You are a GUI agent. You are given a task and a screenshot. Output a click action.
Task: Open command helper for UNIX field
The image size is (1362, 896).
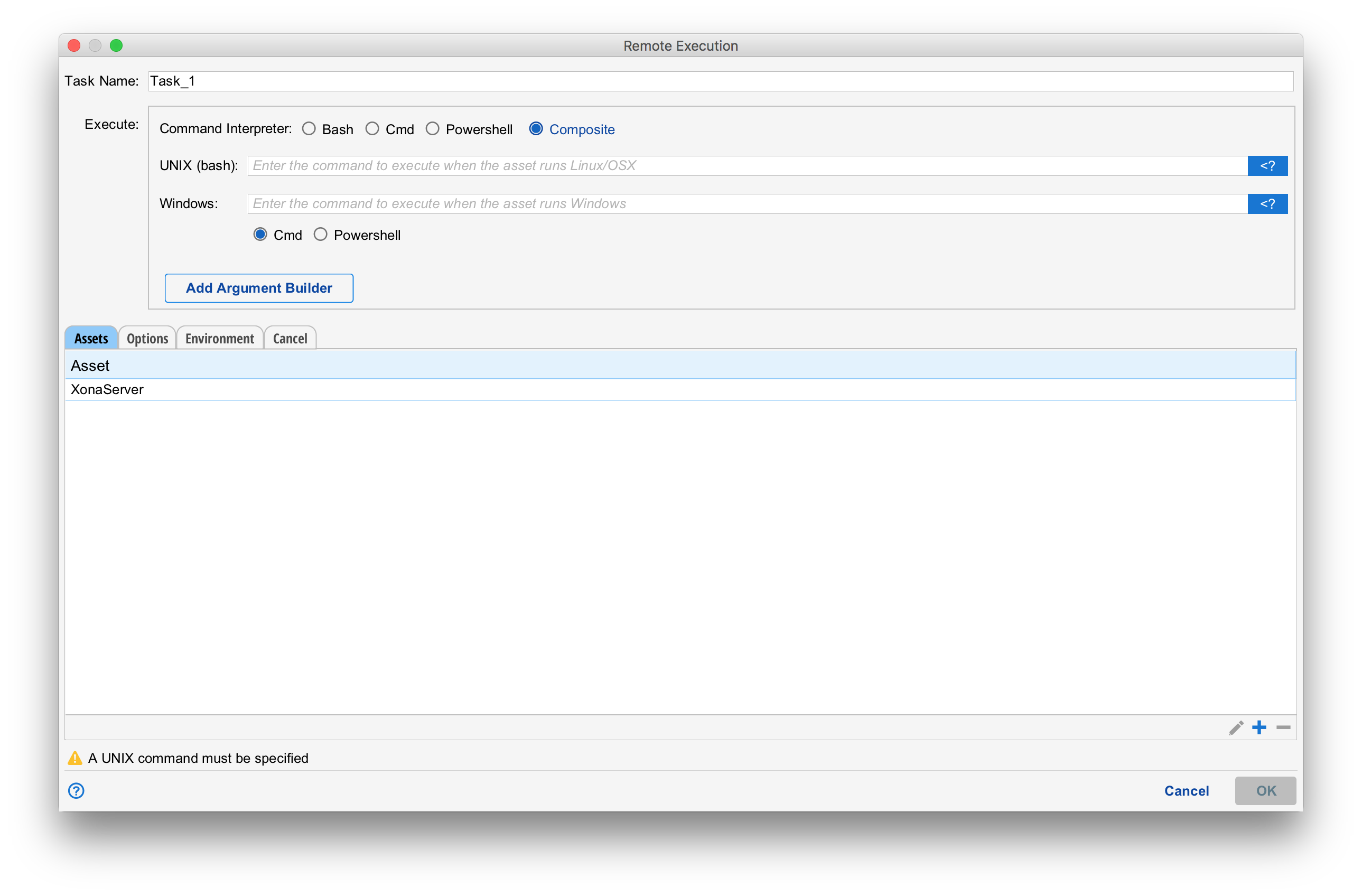coord(1267,165)
